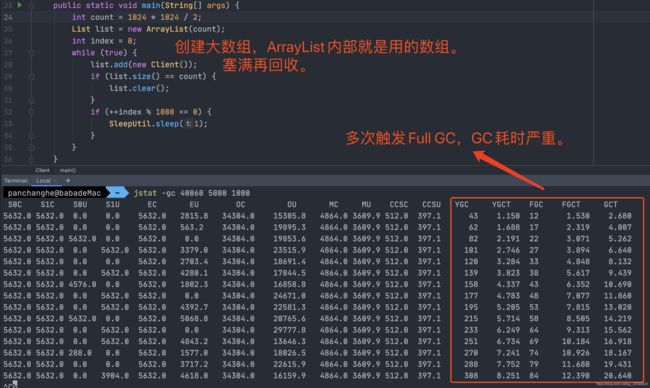Screen dimensions: 650x388
Task: Click line number 24 in the gutter
Action: (x=8, y=17)
